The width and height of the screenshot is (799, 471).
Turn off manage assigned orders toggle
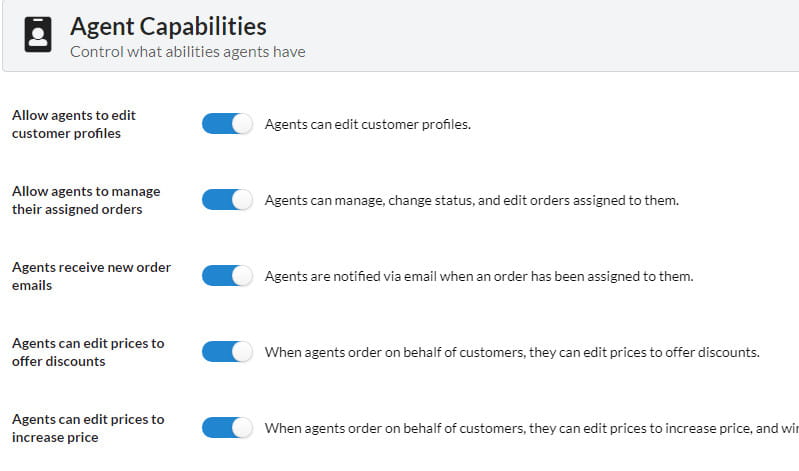coord(227,200)
